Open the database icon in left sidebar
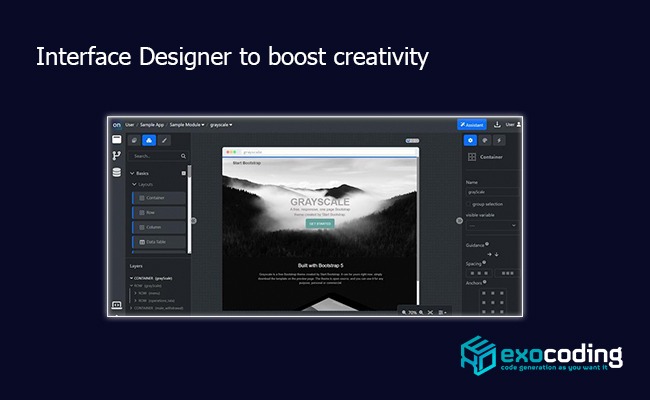 pos(117,172)
